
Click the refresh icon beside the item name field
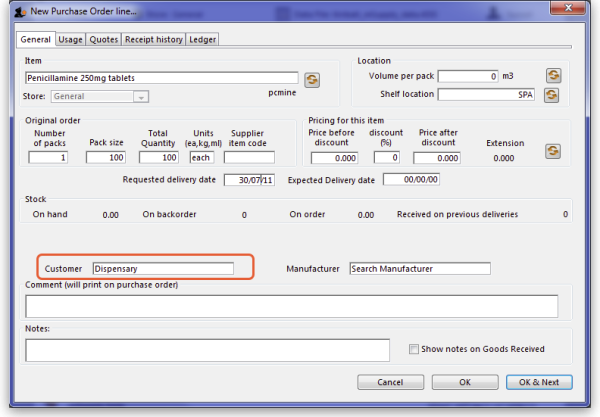point(311,79)
